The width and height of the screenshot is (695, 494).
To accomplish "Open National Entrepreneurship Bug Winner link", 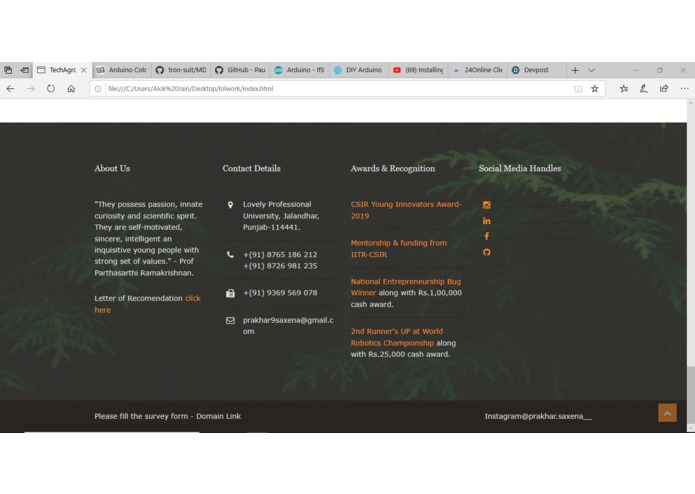I will [x=406, y=287].
